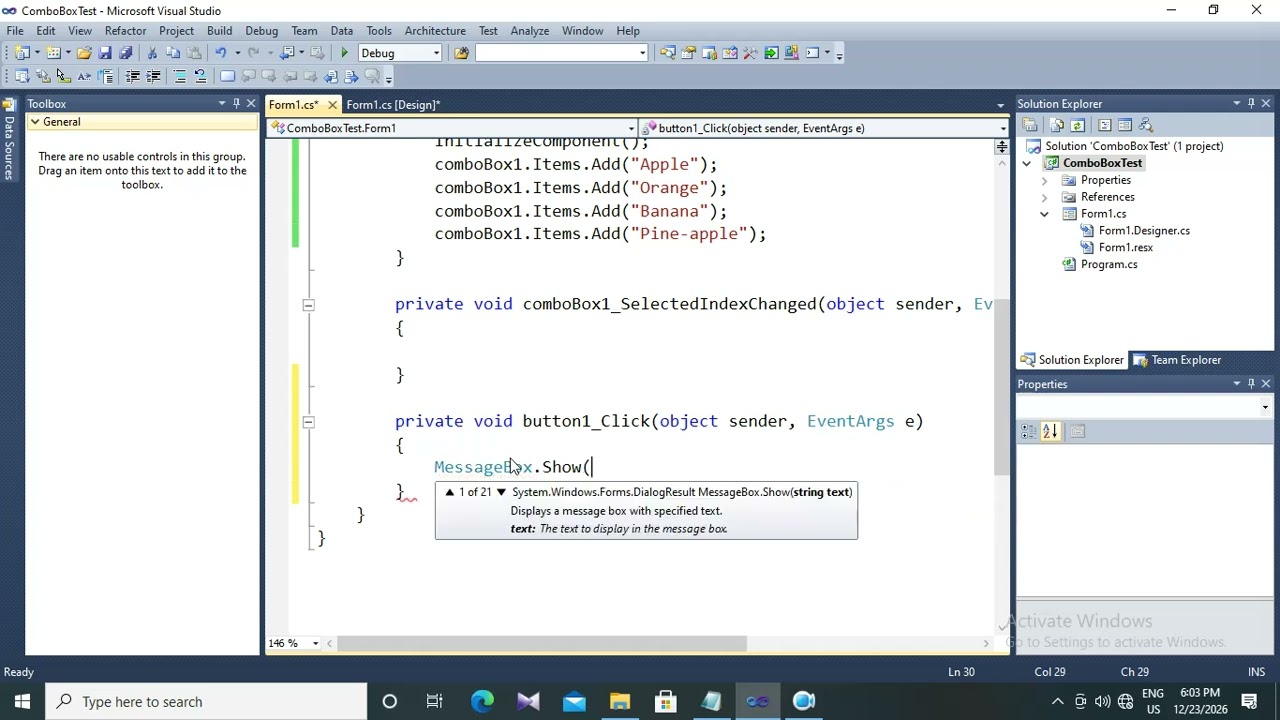The width and height of the screenshot is (1280, 720).
Task: Click the toolbar search combo box field
Action: click(x=562, y=53)
